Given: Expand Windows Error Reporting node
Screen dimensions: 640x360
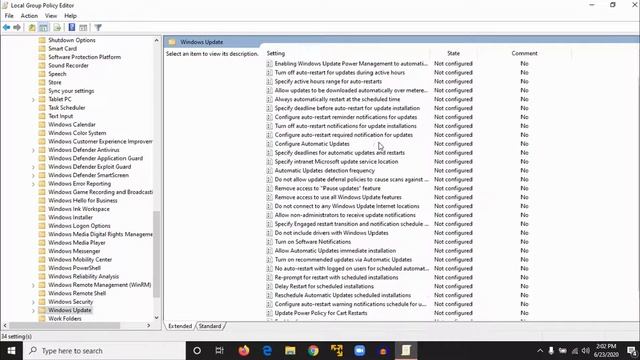Looking at the screenshot, I should tap(33, 184).
